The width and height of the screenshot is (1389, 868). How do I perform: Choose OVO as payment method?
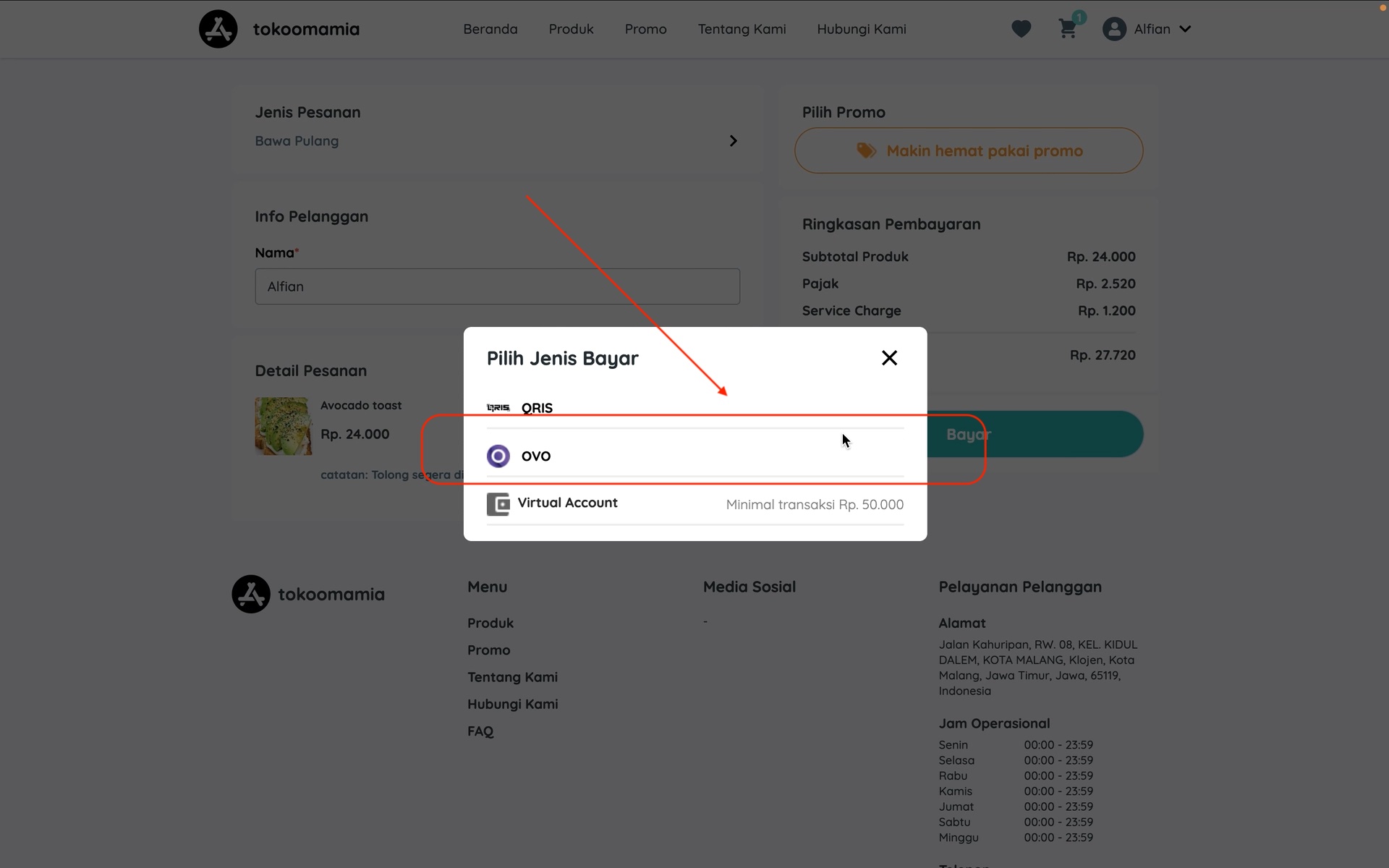coord(695,456)
